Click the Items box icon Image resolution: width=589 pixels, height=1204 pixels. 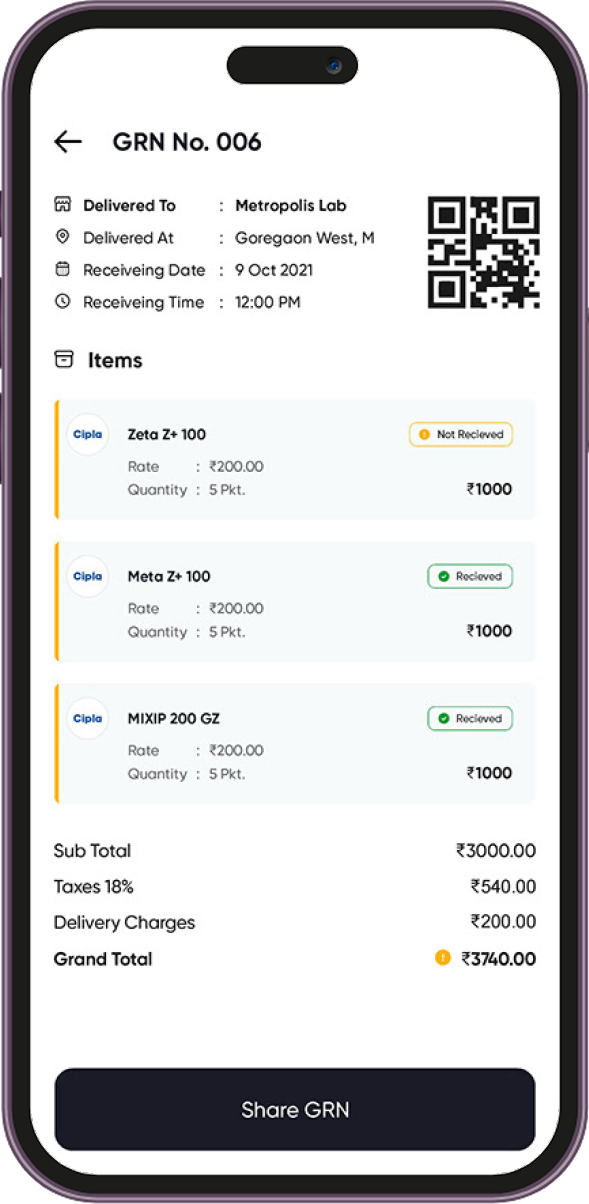(64, 359)
